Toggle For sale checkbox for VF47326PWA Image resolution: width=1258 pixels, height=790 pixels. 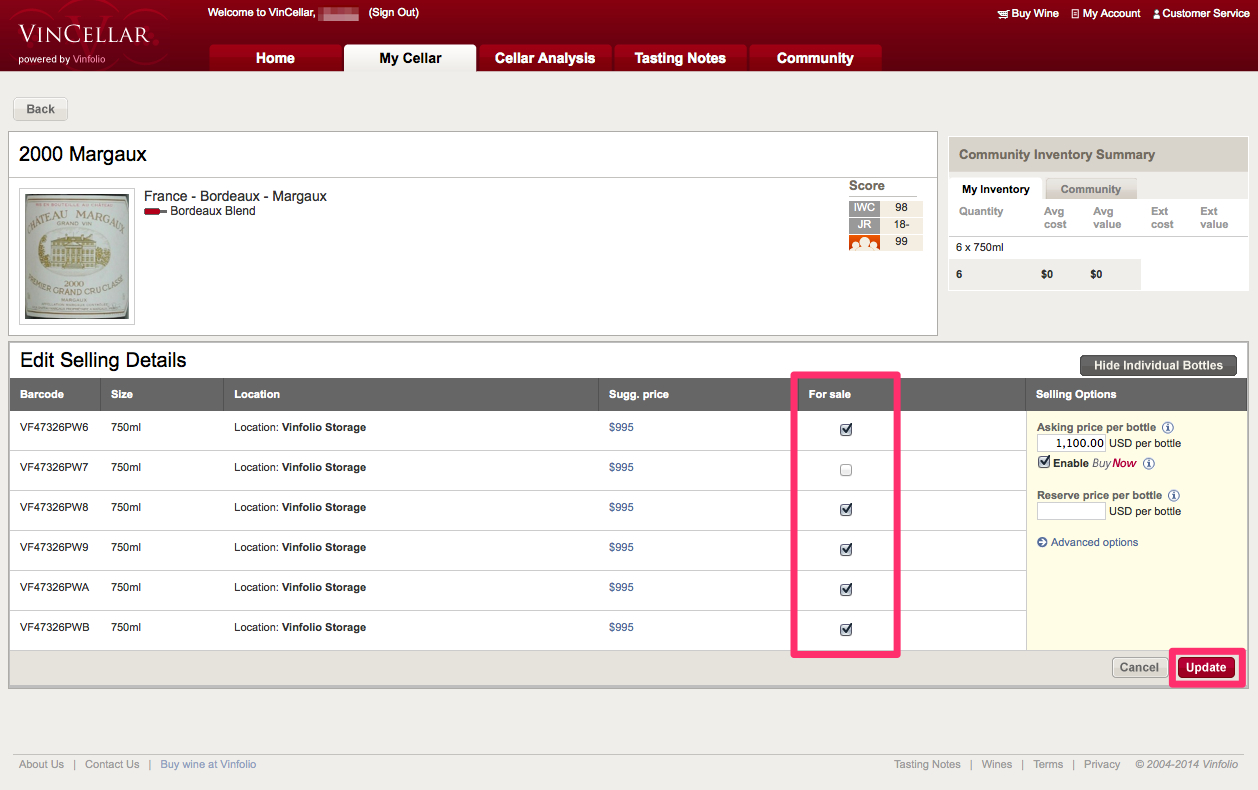pos(846,590)
